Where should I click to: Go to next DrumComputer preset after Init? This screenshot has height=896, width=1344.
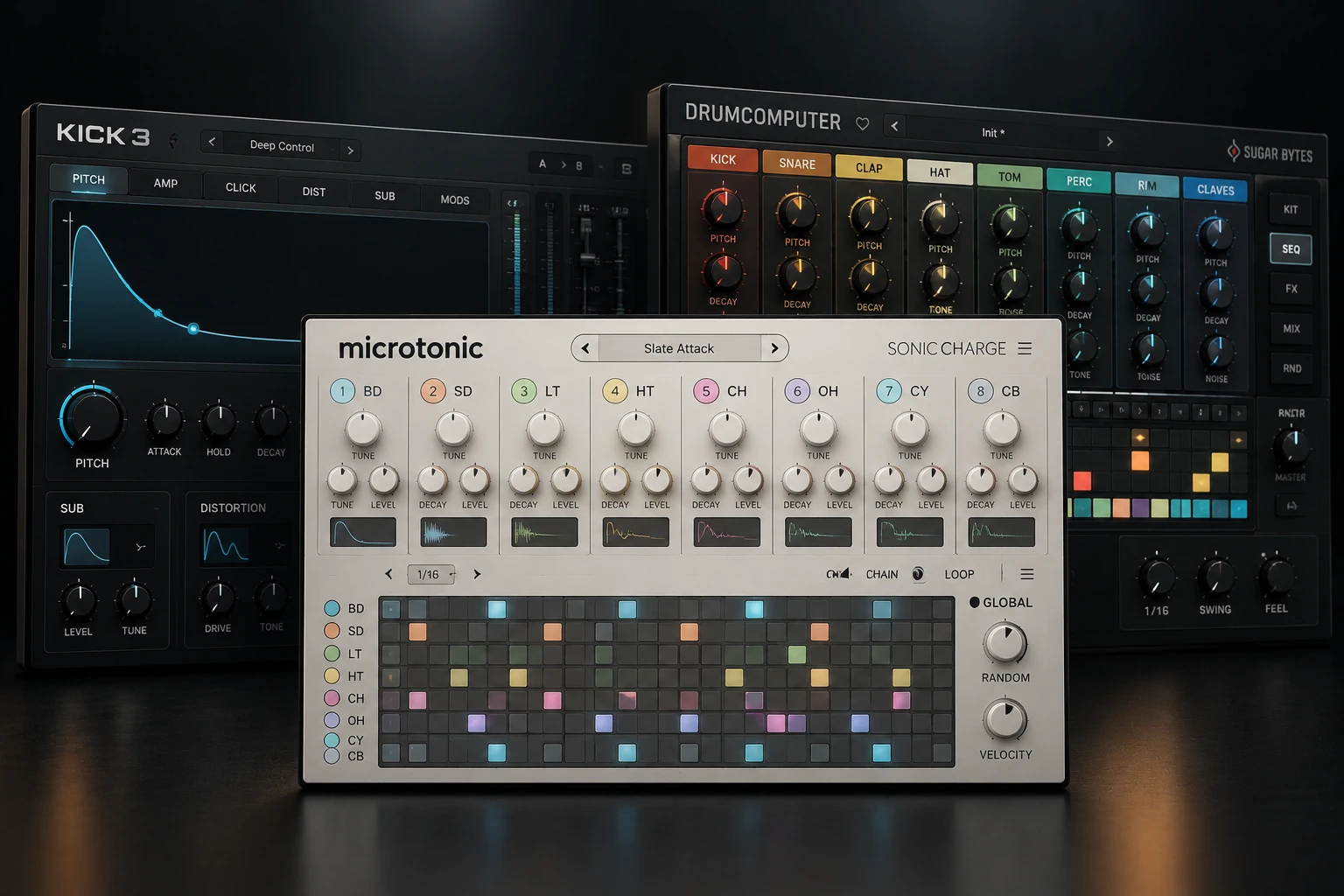[x=1109, y=141]
